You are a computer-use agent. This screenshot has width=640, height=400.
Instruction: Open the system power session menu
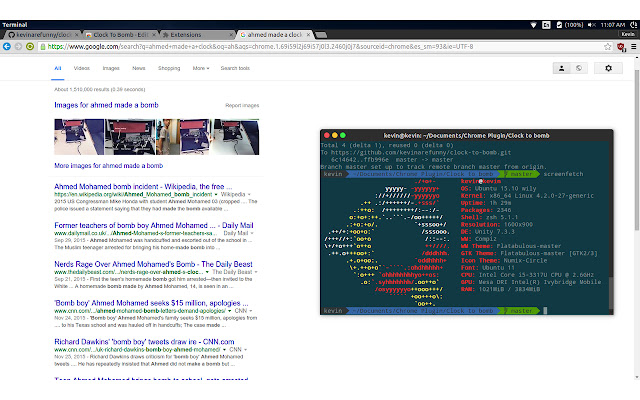634,25
